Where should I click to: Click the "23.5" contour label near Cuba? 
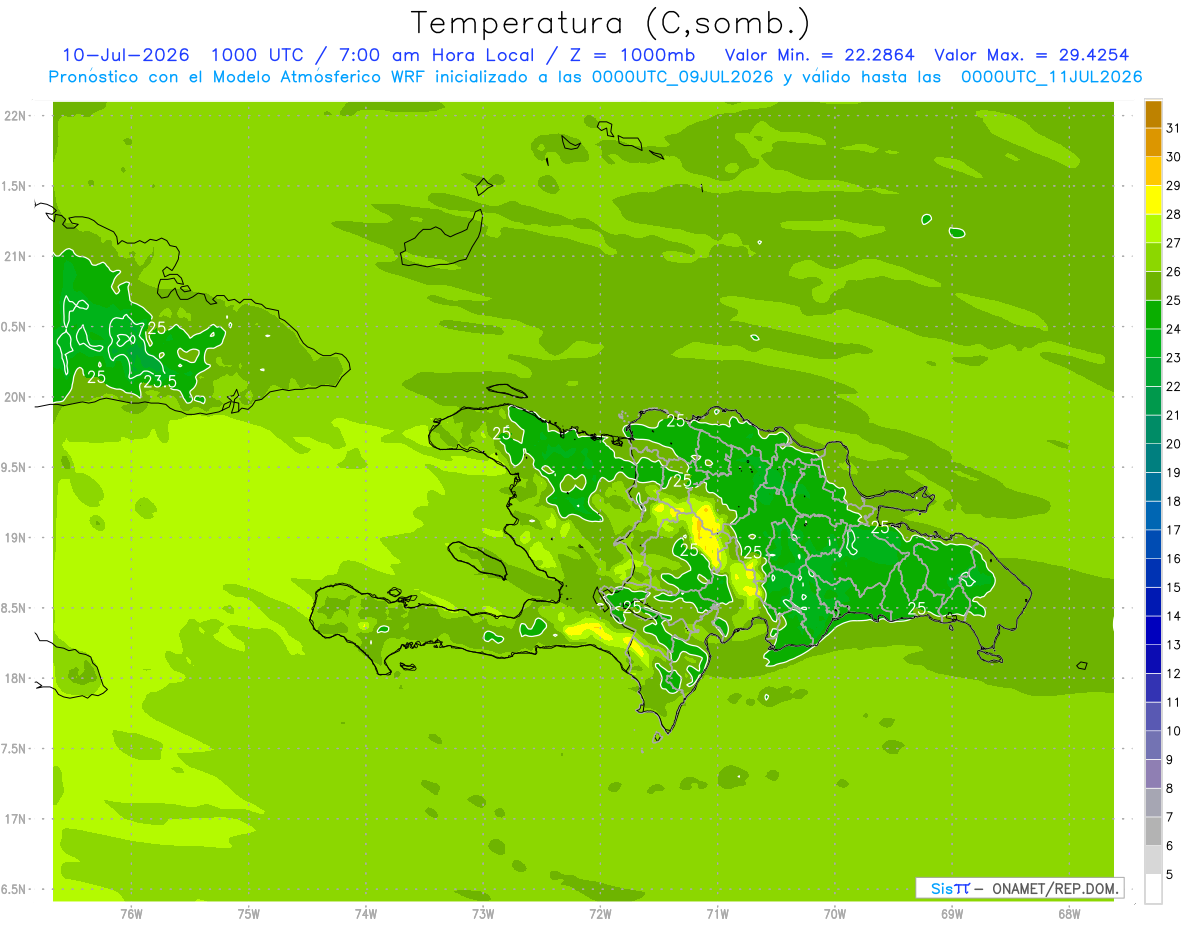click(161, 382)
